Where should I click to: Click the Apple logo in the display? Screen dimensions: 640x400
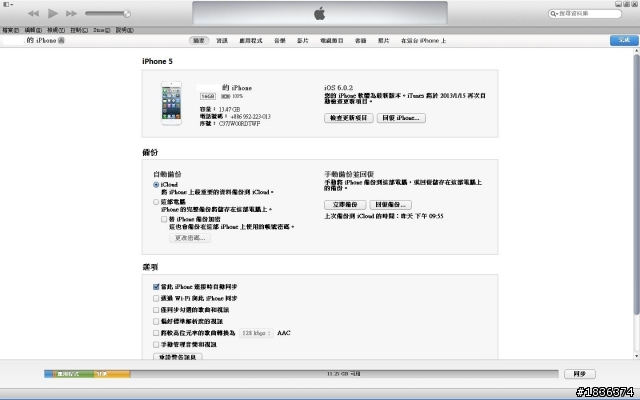(x=320, y=13)
